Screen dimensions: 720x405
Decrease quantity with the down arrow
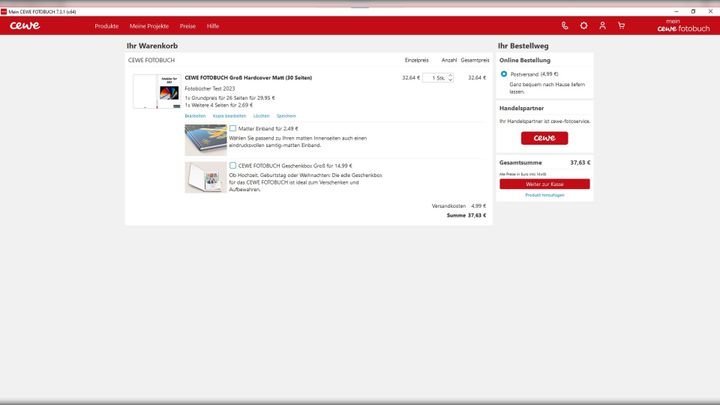point(450,80)
